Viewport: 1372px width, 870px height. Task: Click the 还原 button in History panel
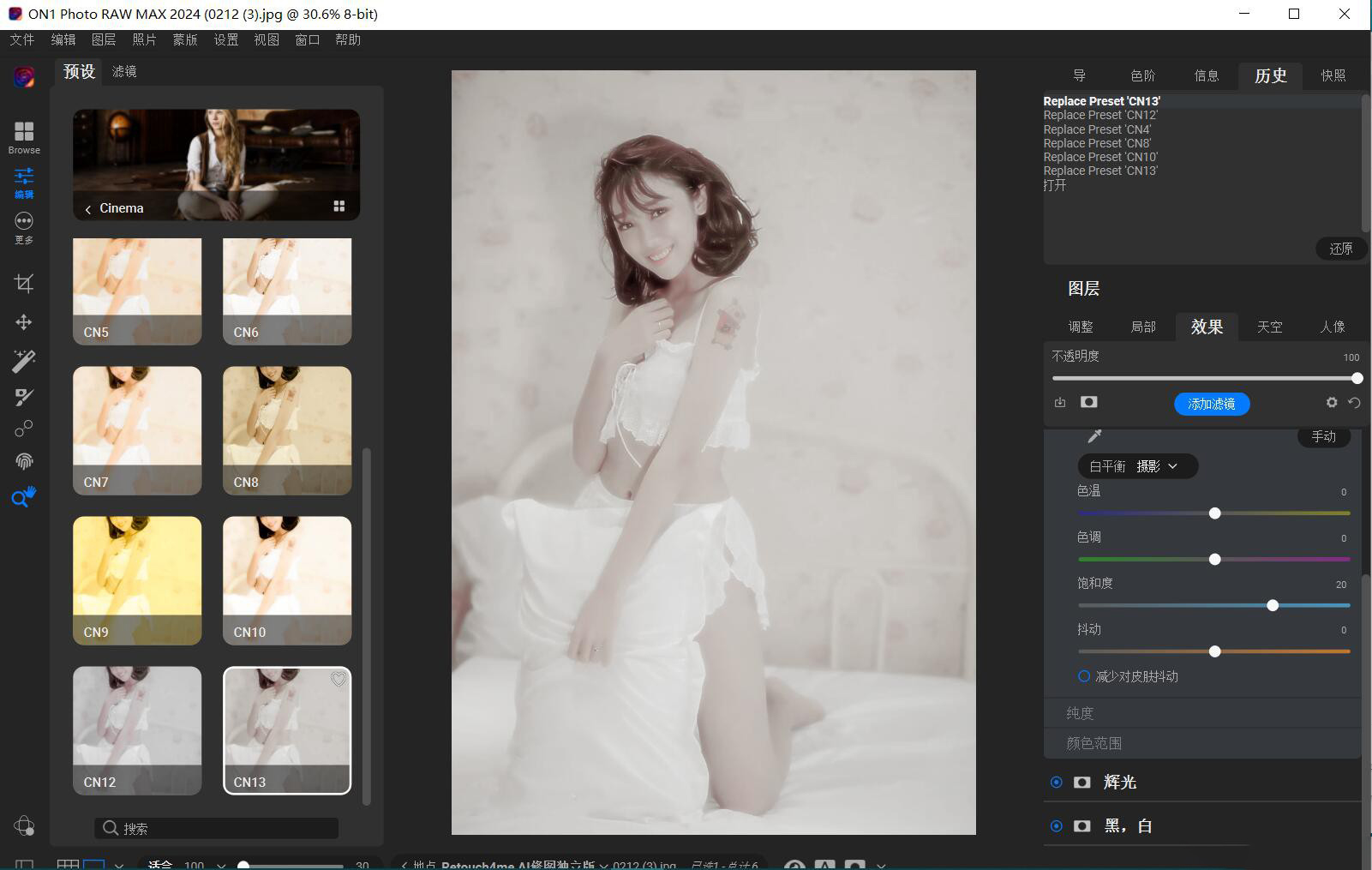pos(1340,249)
